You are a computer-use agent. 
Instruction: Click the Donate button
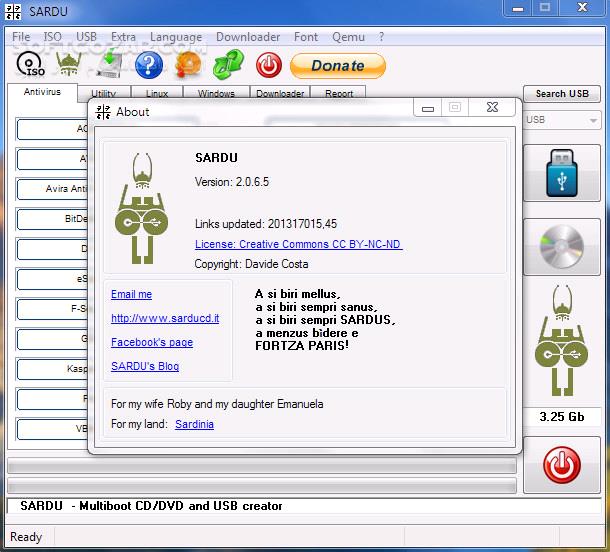pos(338,66)
